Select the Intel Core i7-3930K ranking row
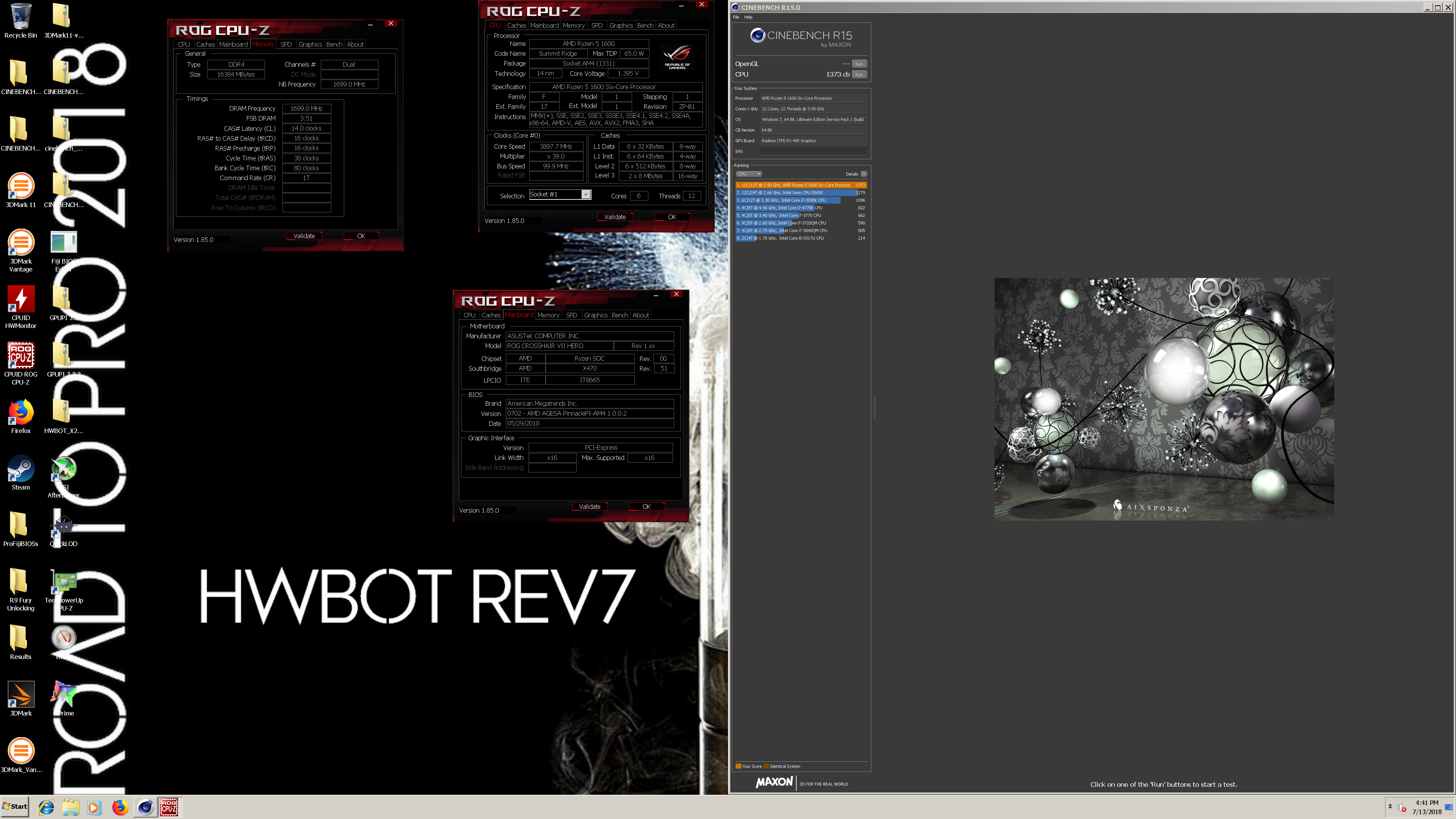1456x819 pixels. pos(800,200)
